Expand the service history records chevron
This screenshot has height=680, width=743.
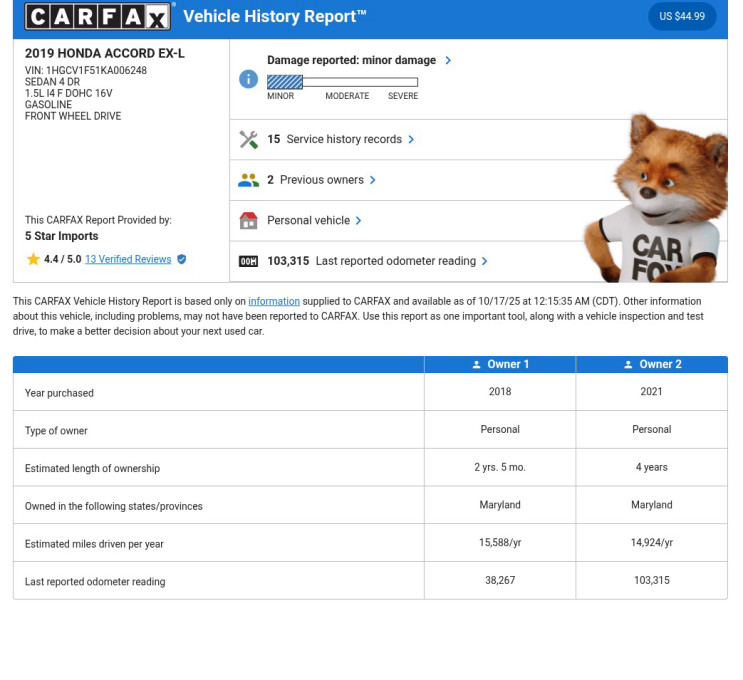coord(411,140)
